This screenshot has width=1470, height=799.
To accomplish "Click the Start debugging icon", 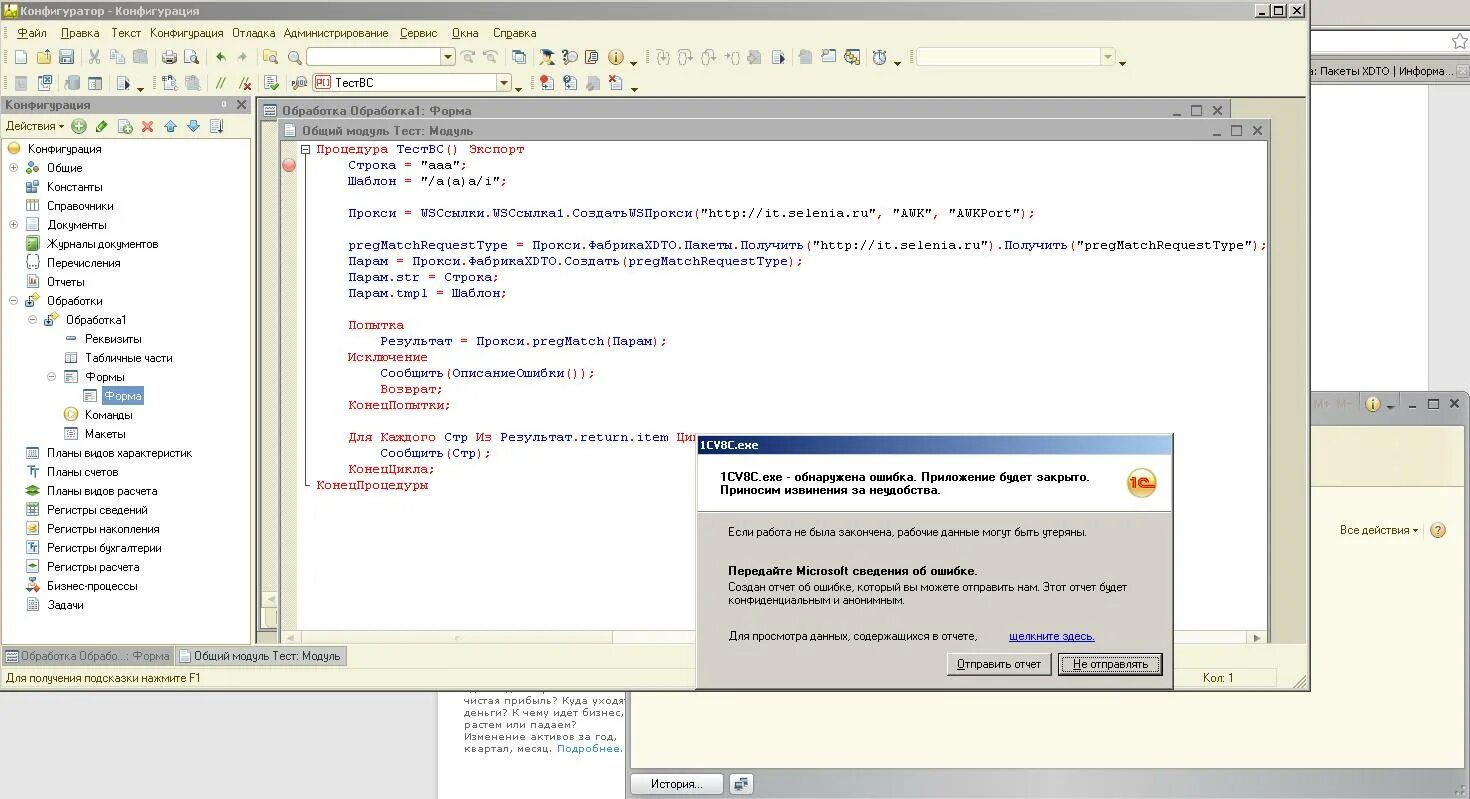I will click(x=124, y=83).
